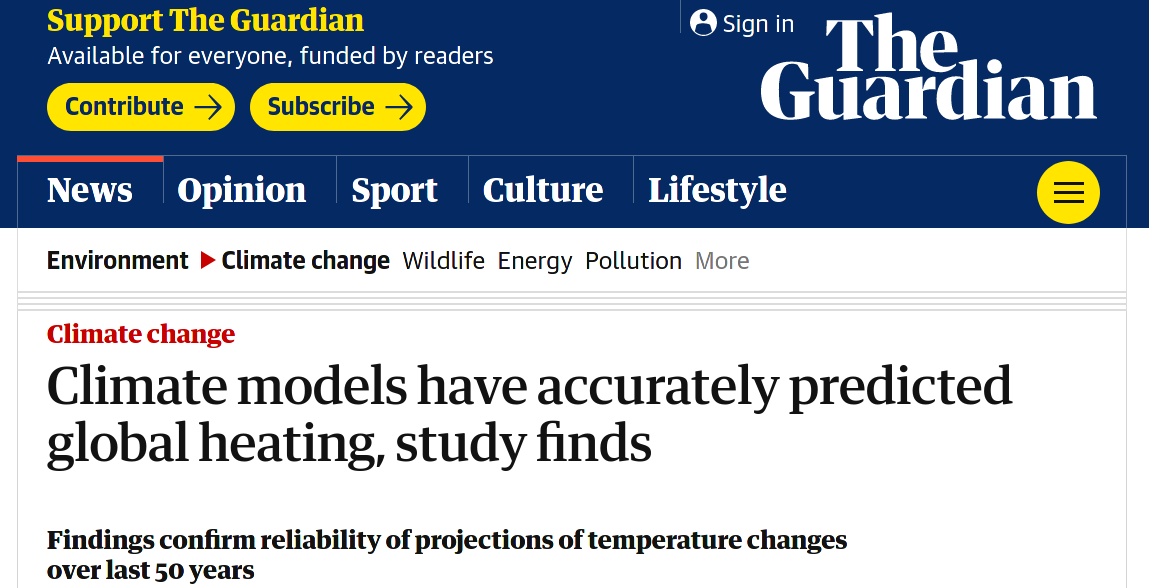Expand the More subsections link
This screenshot has width=1149, height=588.
[x=722, y=261]
